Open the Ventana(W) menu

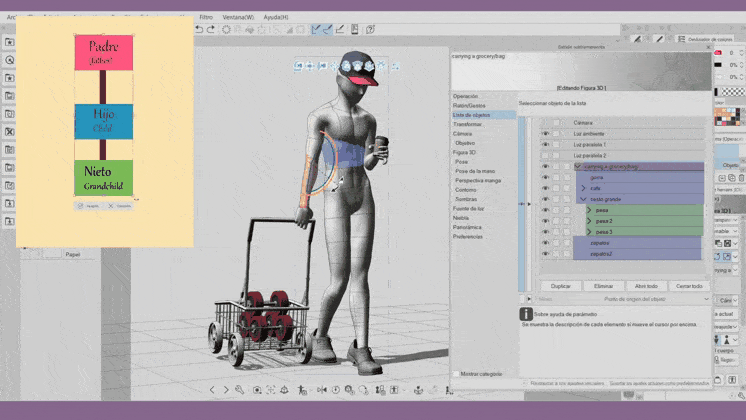click(x=238, y=17)
